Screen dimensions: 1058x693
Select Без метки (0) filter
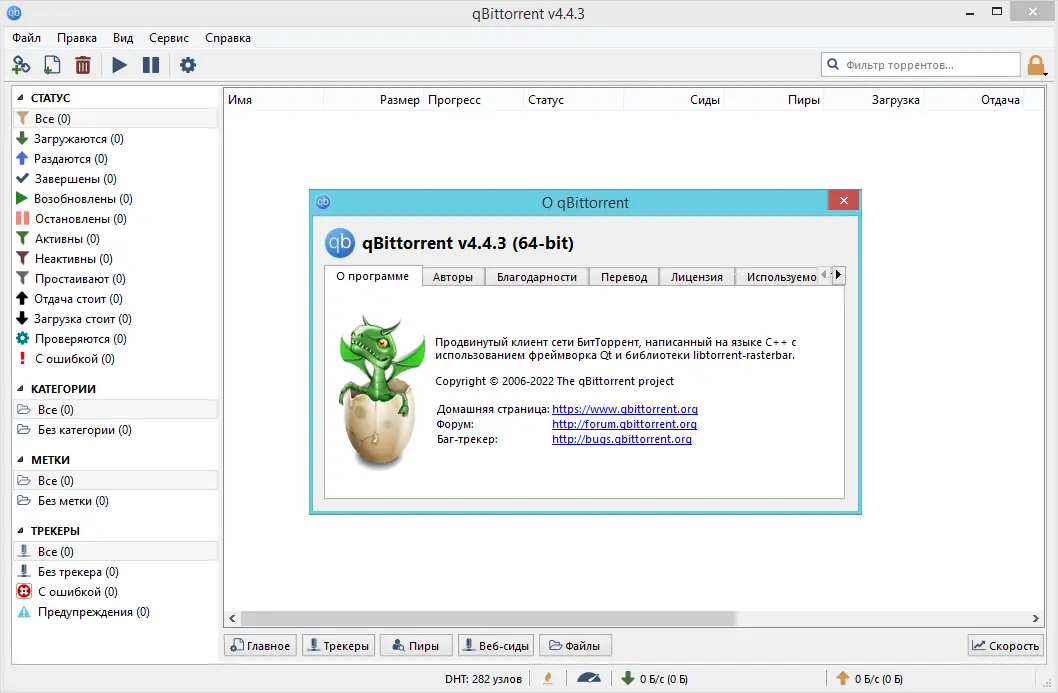[x=115, y=501]
